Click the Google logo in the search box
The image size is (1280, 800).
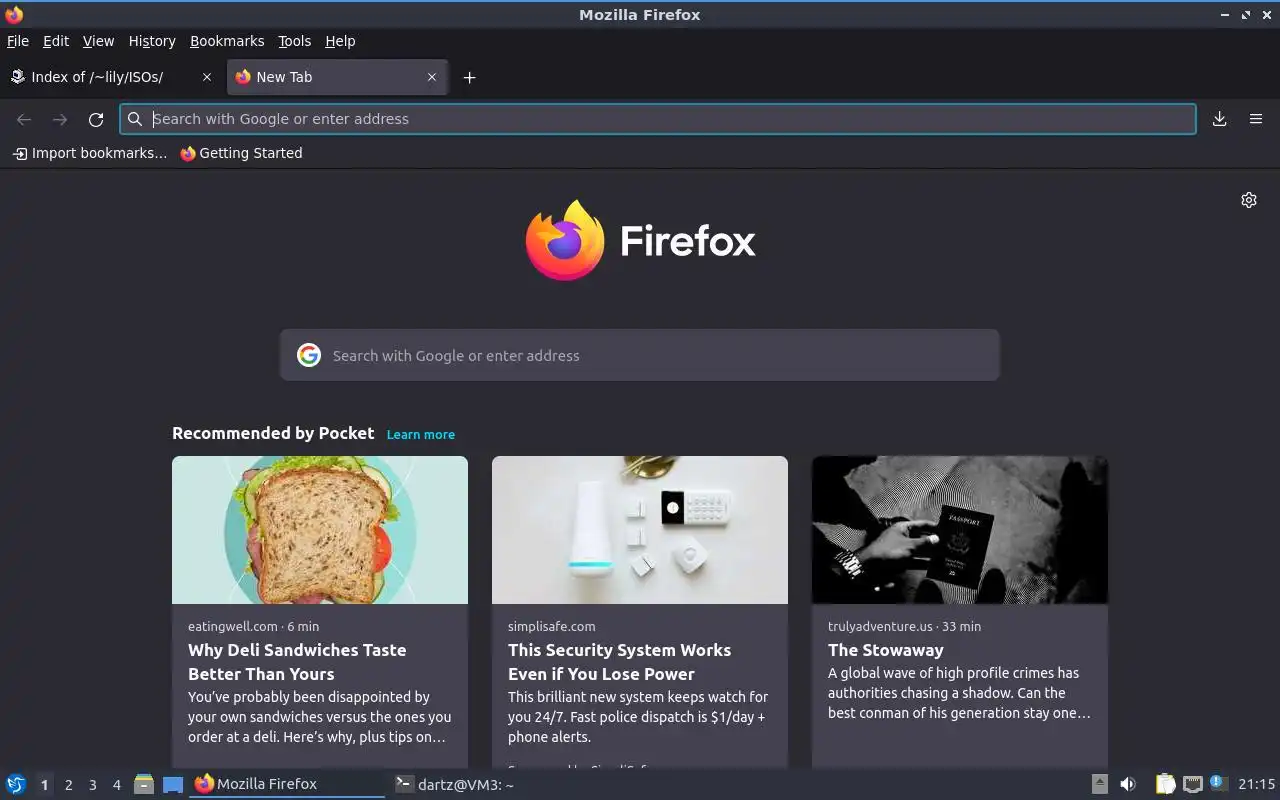pyautogui.click(x=309, y=355)
